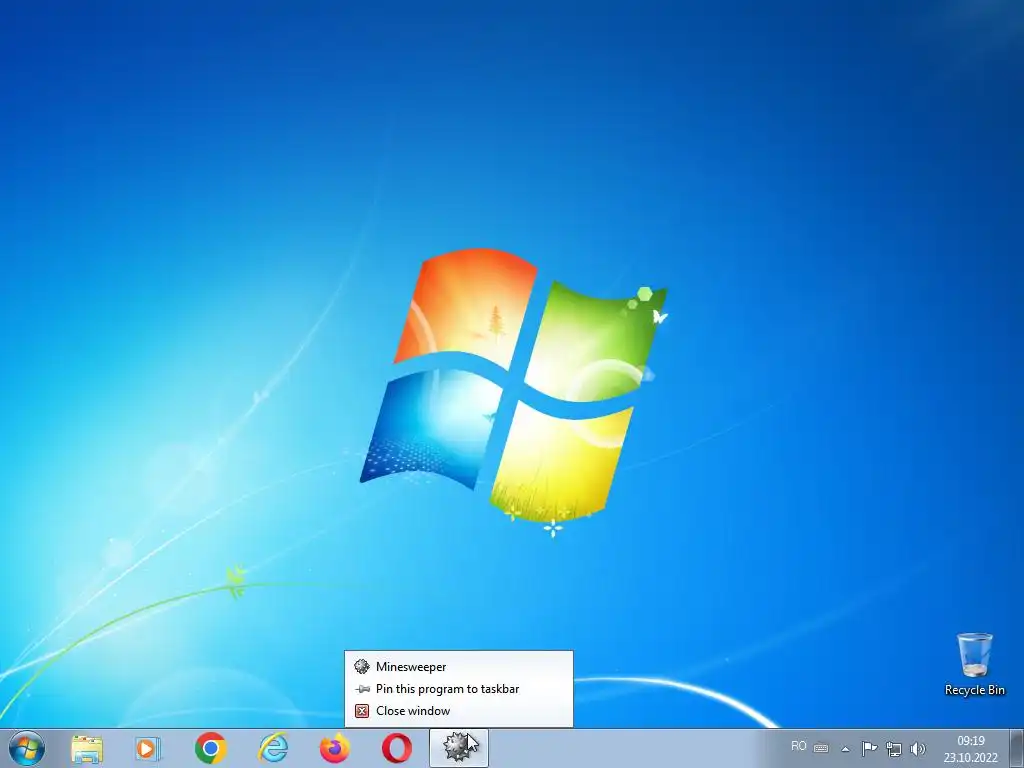This screenshot has width=1024, height=768.
Task: Select the Recycle Bin desktop icon
Action: [x=974, y=664]
